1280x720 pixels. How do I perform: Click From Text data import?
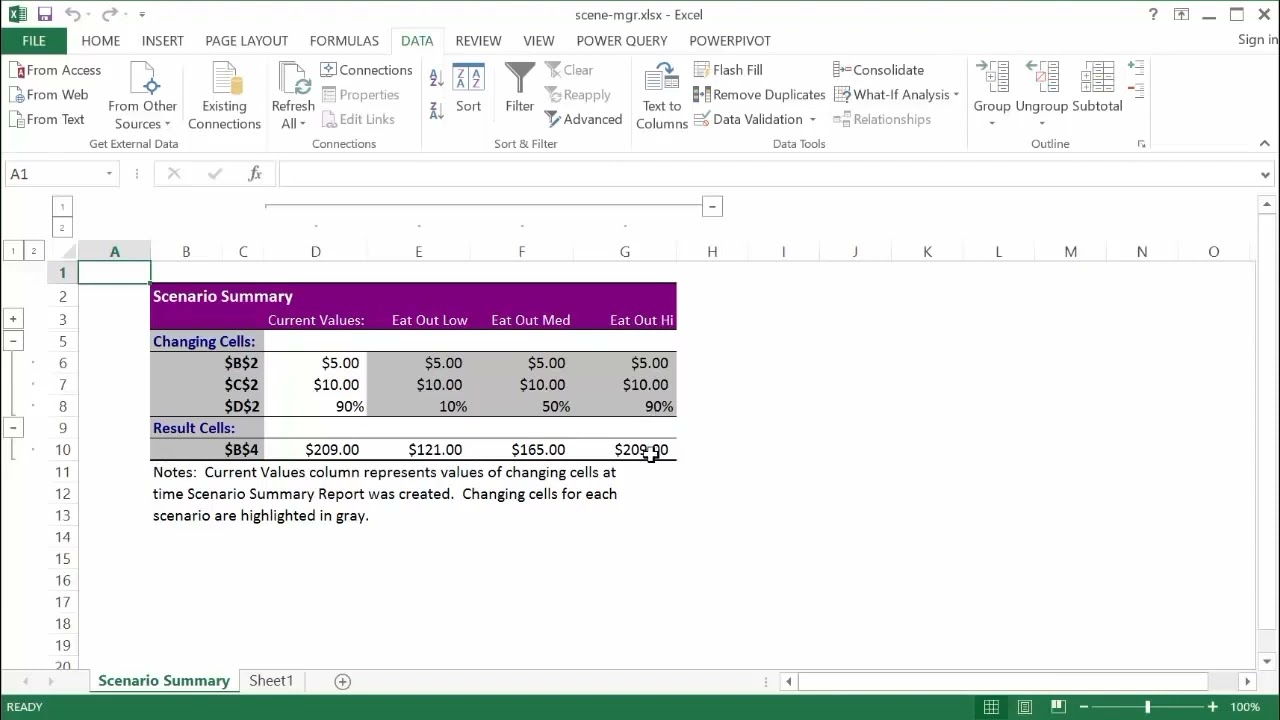pyautogui.click(x=48, y=119)
